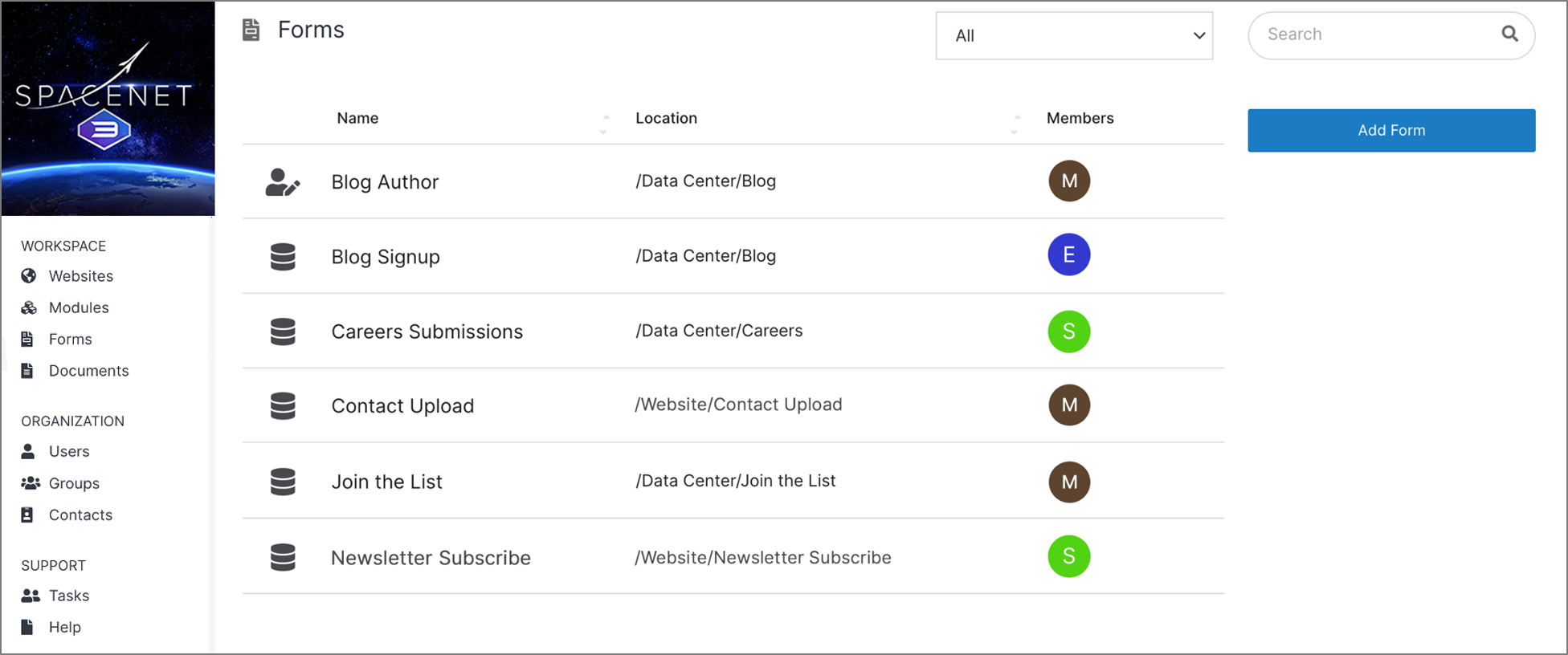Viewport: 1568px width, 655px height.
Task: Click the Contacts address book icon
Action: pyautogui.click(x=27, y=515)
